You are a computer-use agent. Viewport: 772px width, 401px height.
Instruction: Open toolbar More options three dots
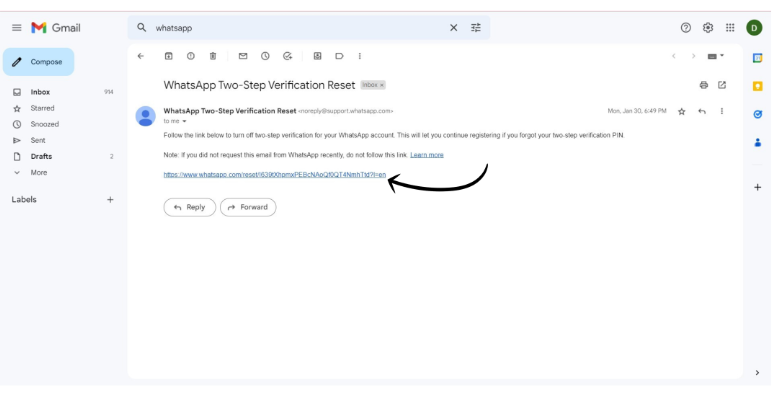tap(360, 56)
